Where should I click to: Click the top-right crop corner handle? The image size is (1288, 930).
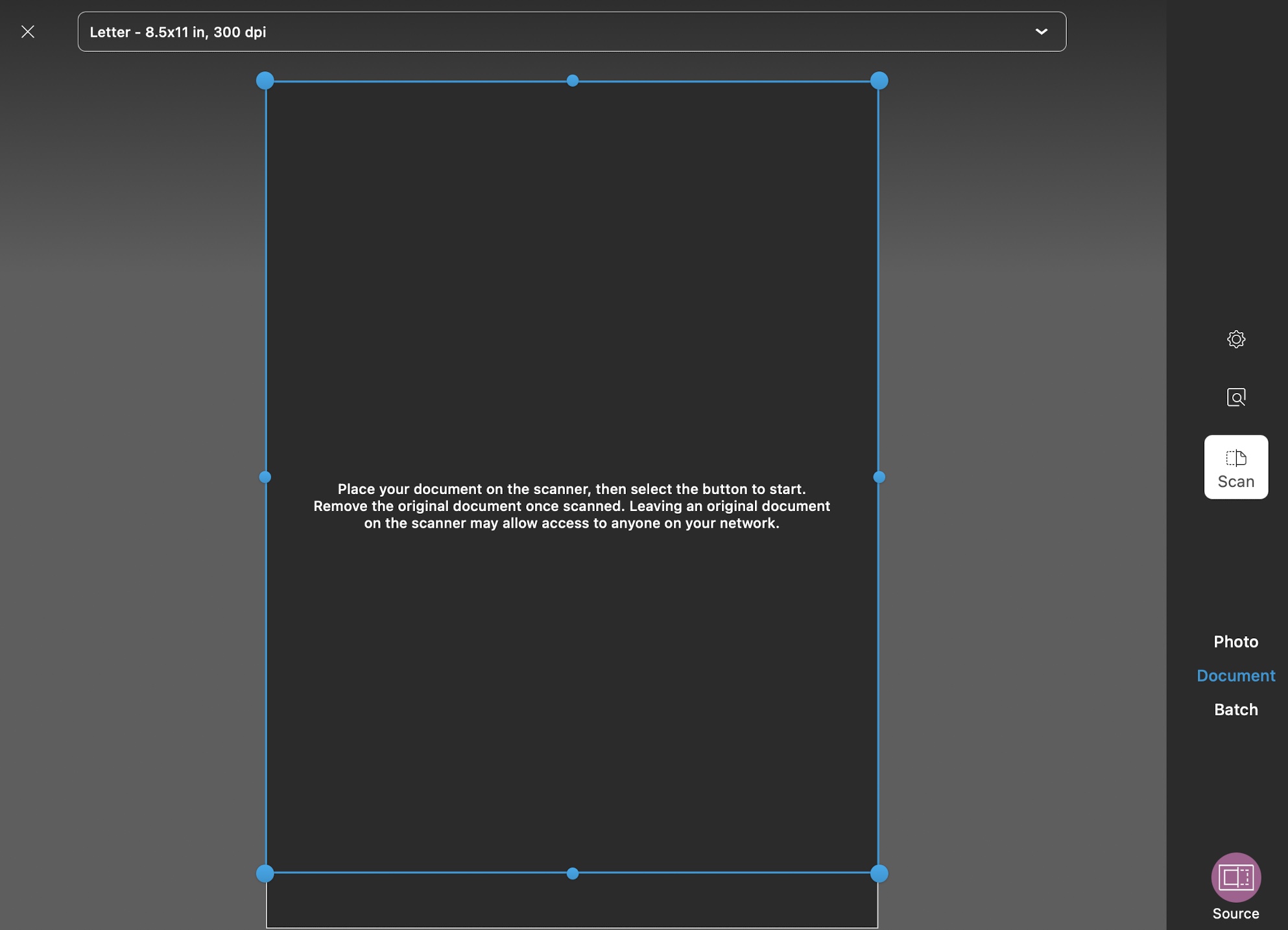[879, 80]
